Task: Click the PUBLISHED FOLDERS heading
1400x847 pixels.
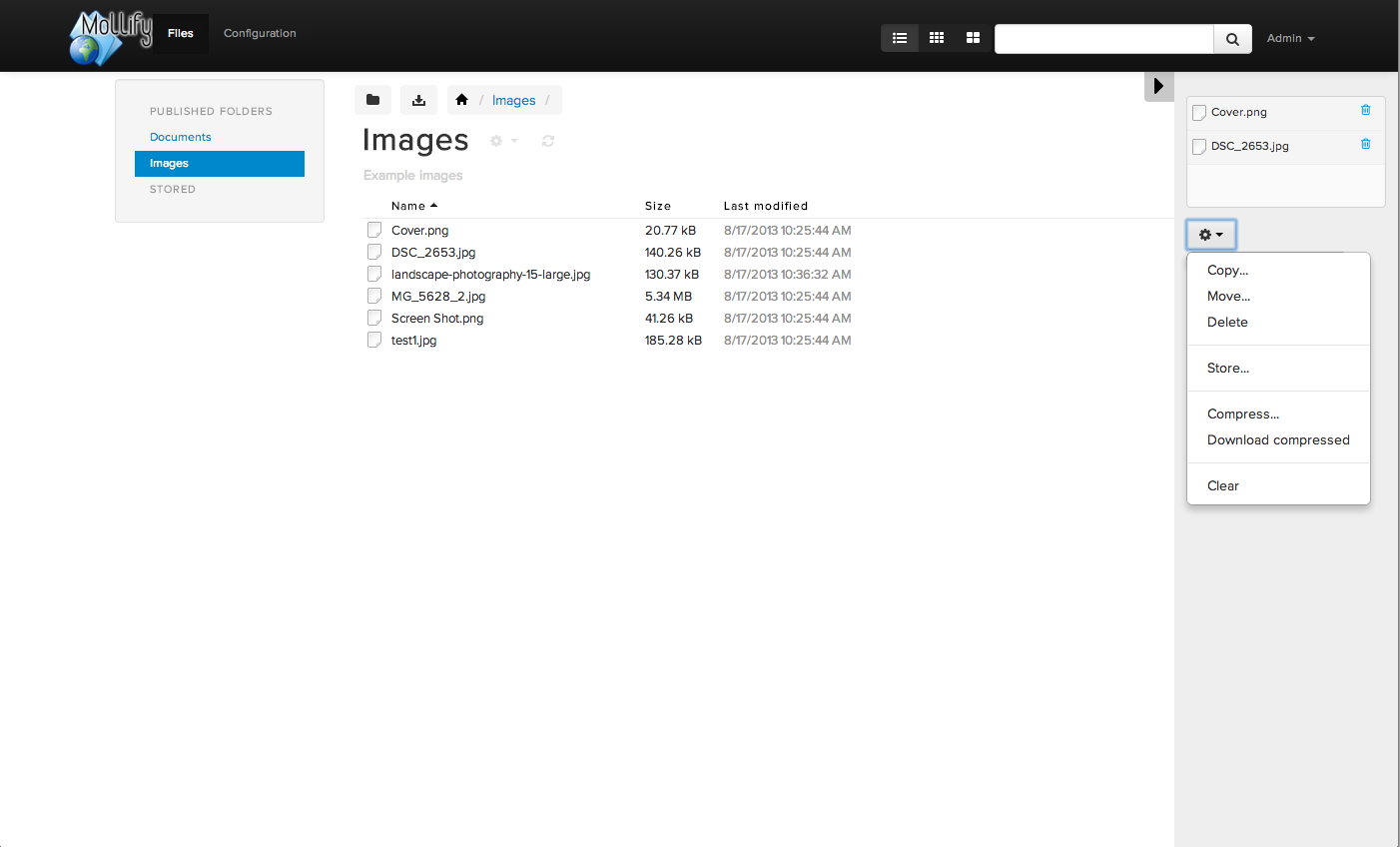Action: click(211, 111)
